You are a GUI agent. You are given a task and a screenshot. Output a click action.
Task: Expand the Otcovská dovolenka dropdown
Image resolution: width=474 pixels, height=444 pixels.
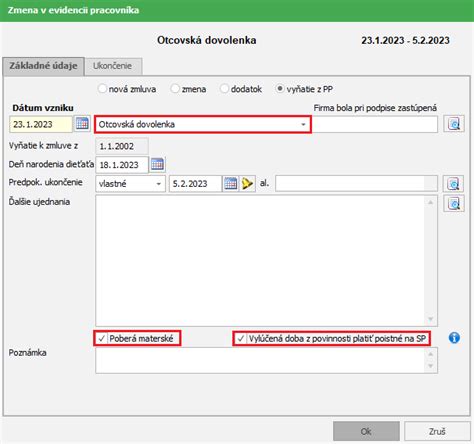(303, 124)
